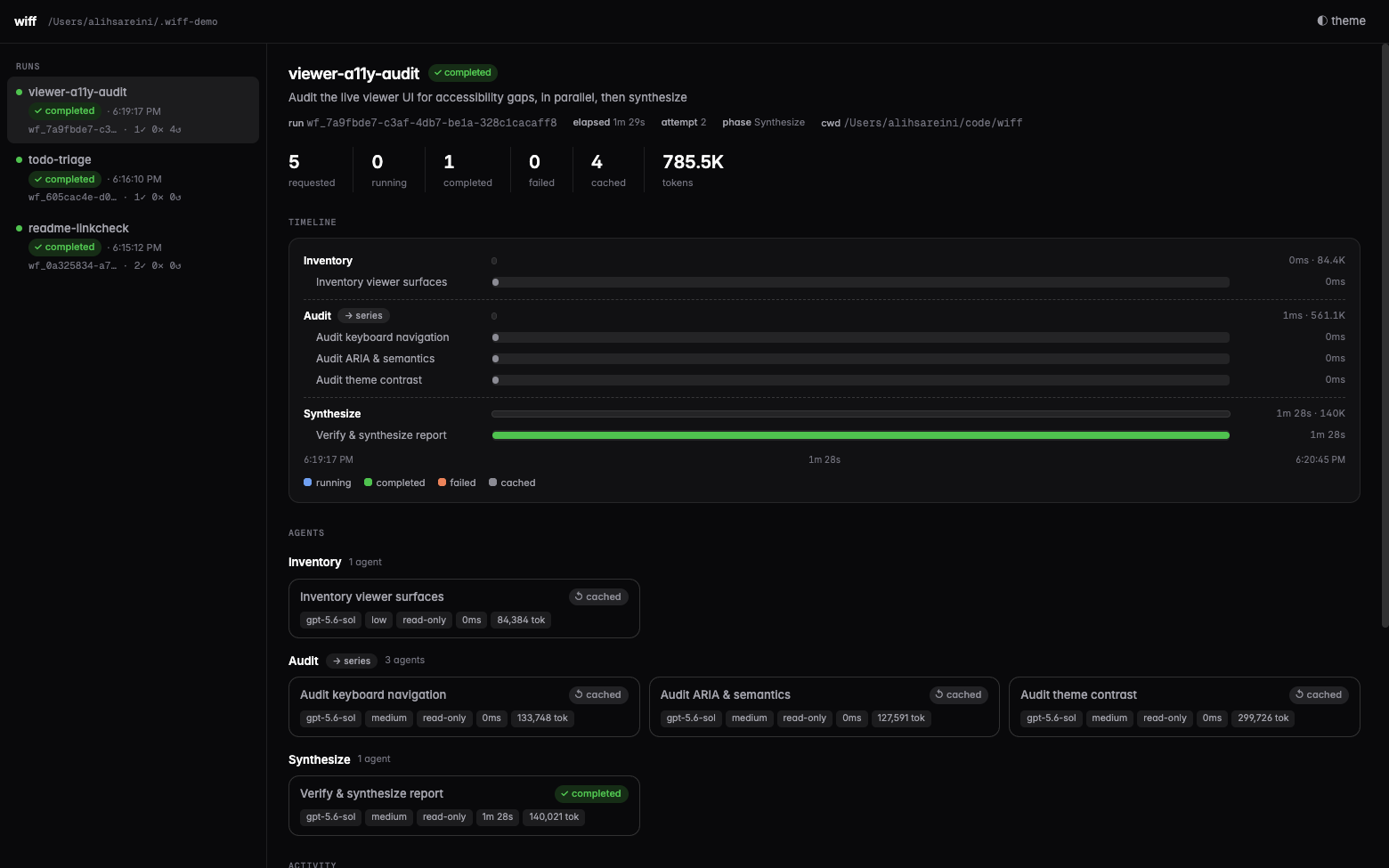Click the elapsed 1m 29s text

(x=609, y=123)
